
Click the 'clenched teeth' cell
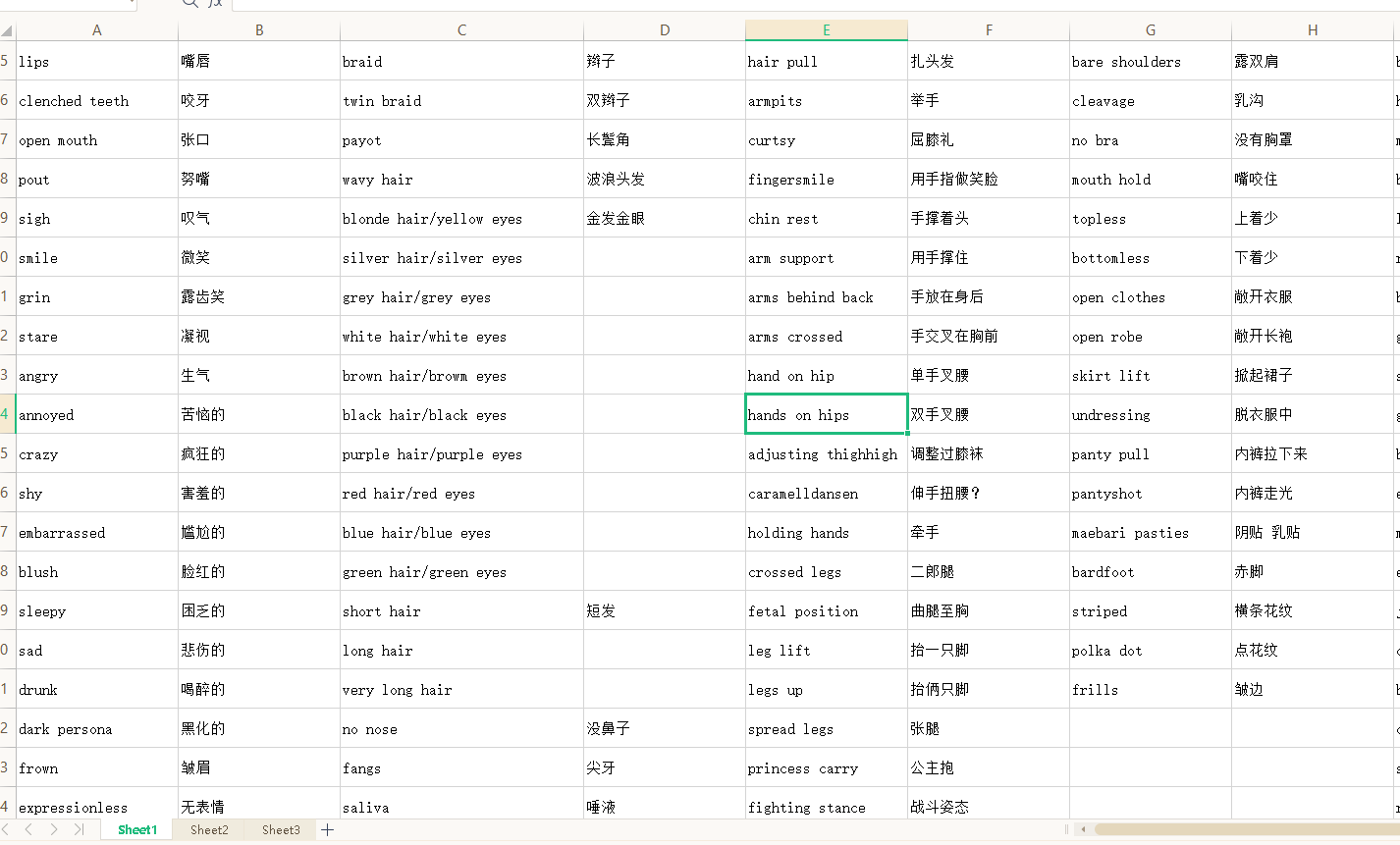(96, 101)
